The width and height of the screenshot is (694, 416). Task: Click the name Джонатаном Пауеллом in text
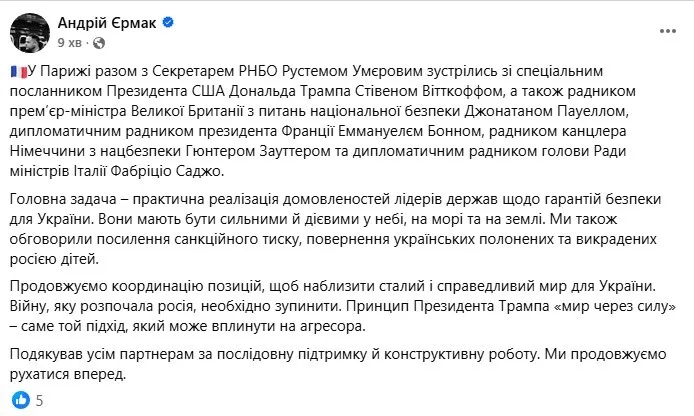click(546, 111)
